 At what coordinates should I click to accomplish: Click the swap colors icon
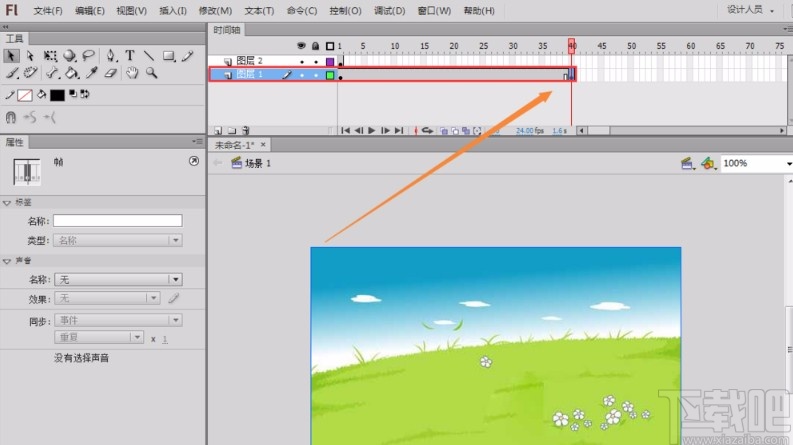(84, 94)
